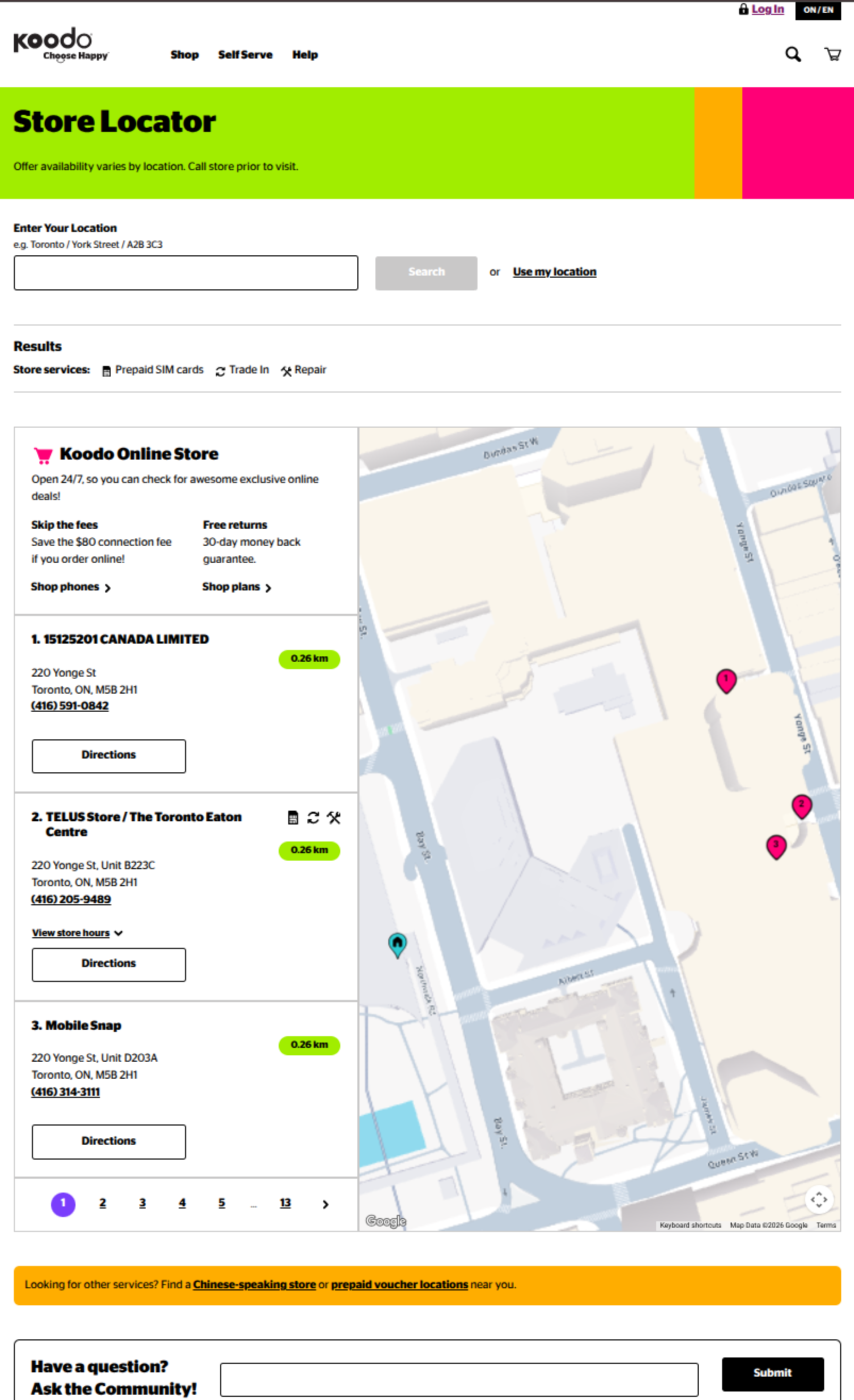
Task: Click the map pan control in bottom corner
Action: 819,1199
